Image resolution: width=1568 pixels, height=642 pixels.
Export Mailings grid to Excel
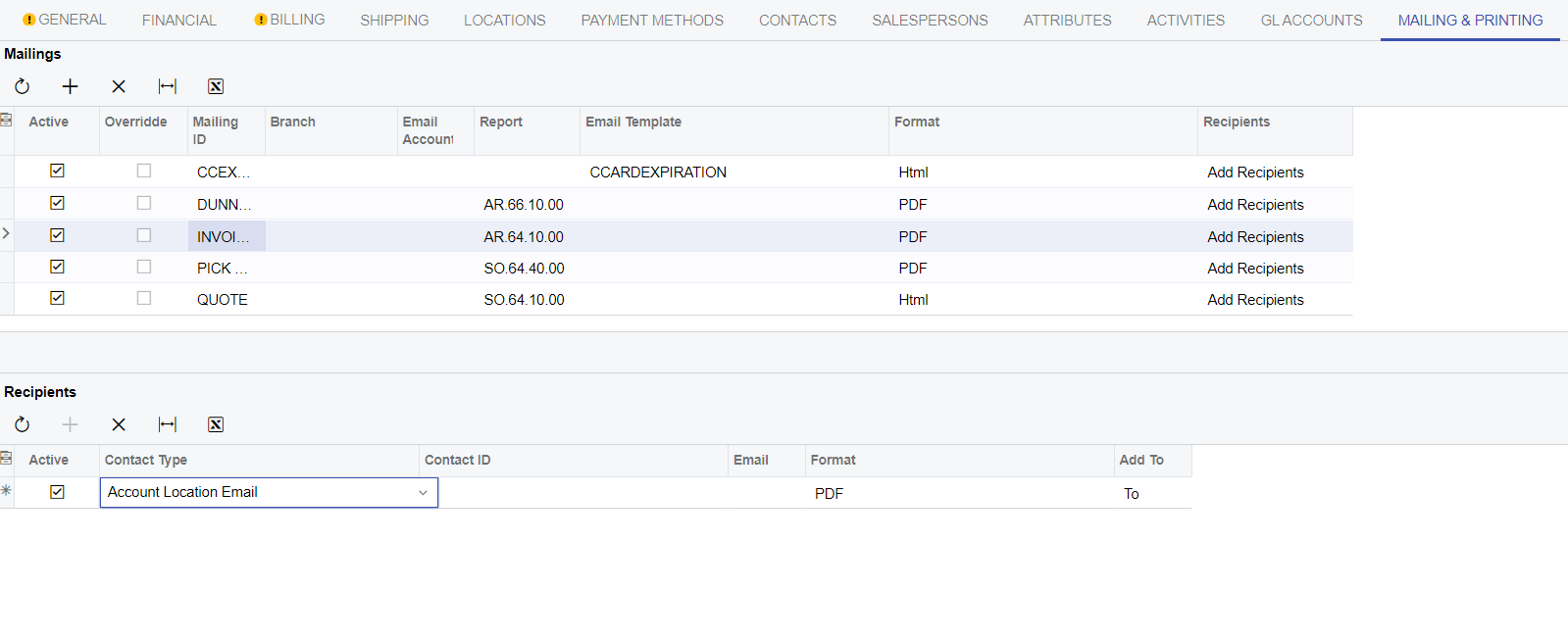tap(216, 86)
